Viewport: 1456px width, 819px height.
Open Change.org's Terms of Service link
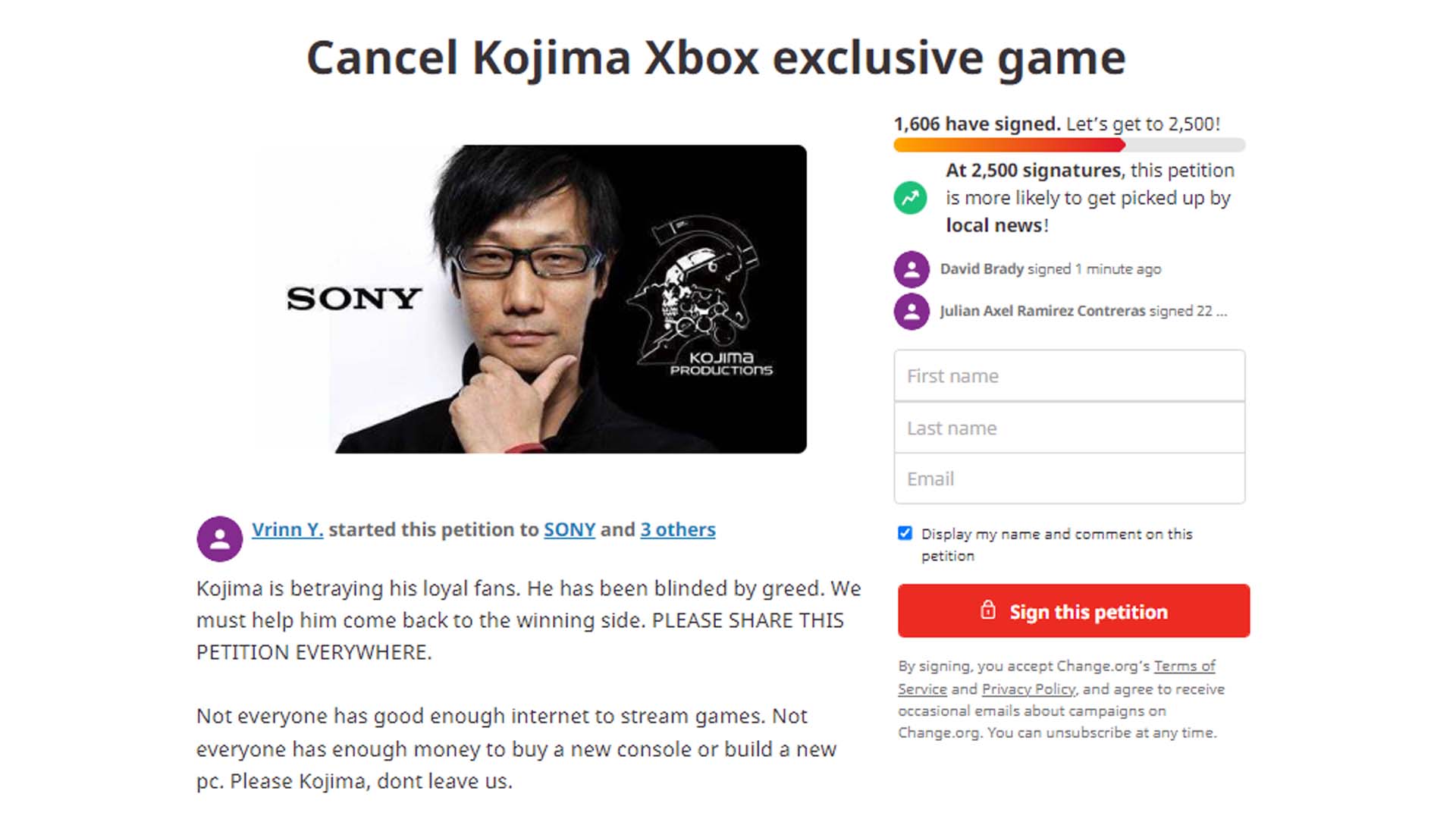(1184, 666)
